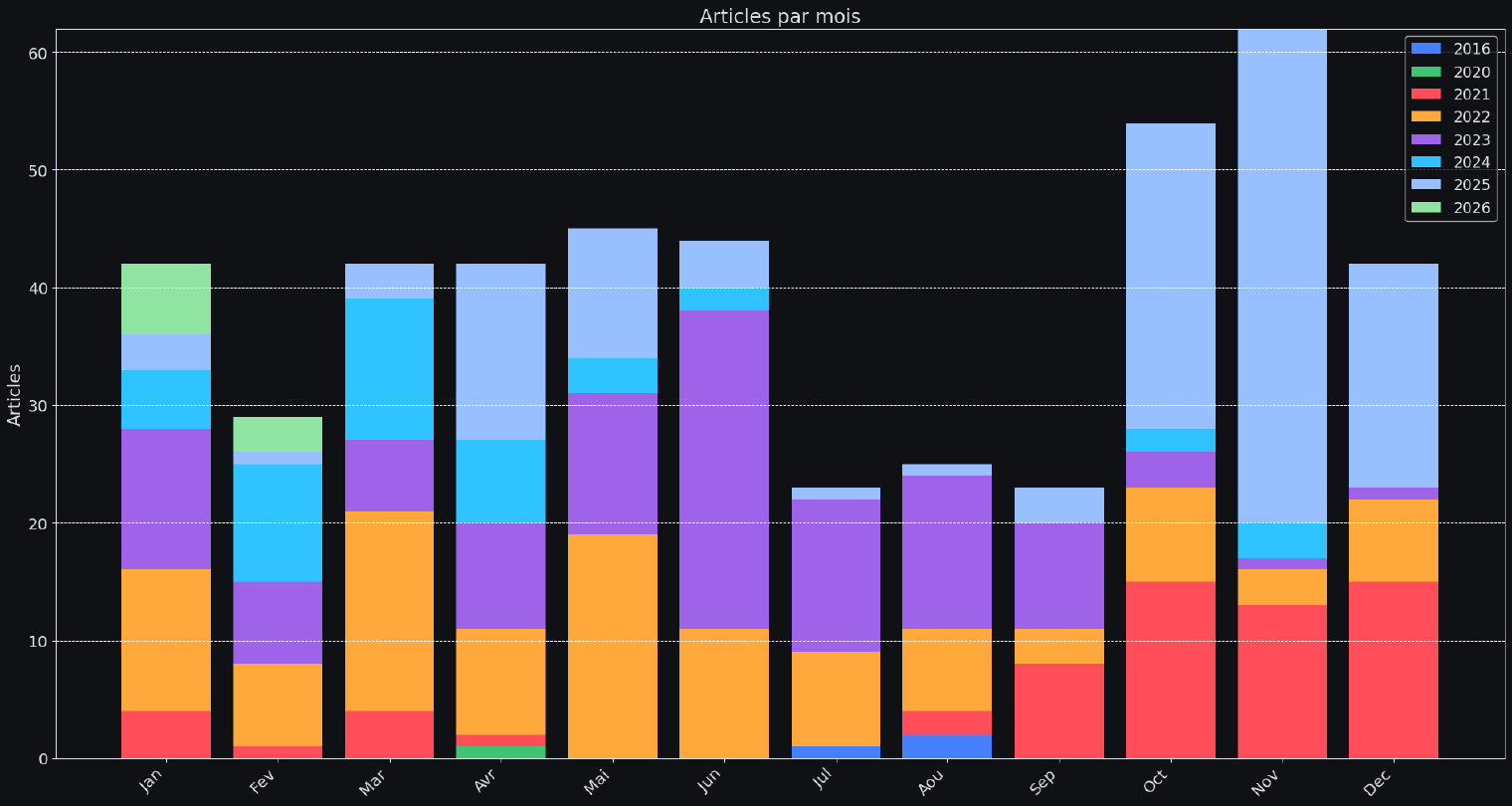1512x806 pixels.
Task: Click the 2024 legend label text
Action: [x=1471, y=163]
